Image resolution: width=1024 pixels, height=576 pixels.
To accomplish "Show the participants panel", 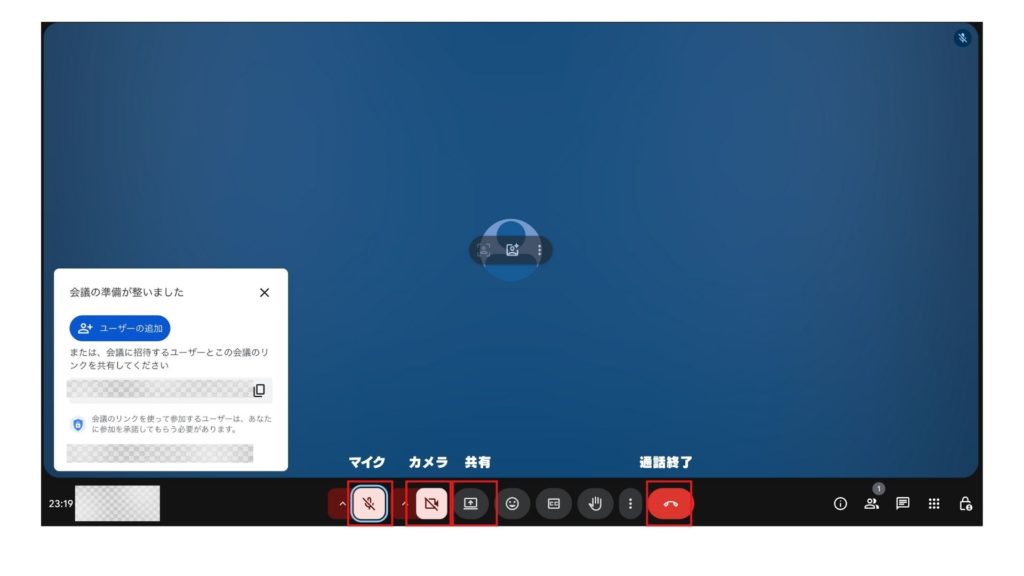I will click(871, 504).
